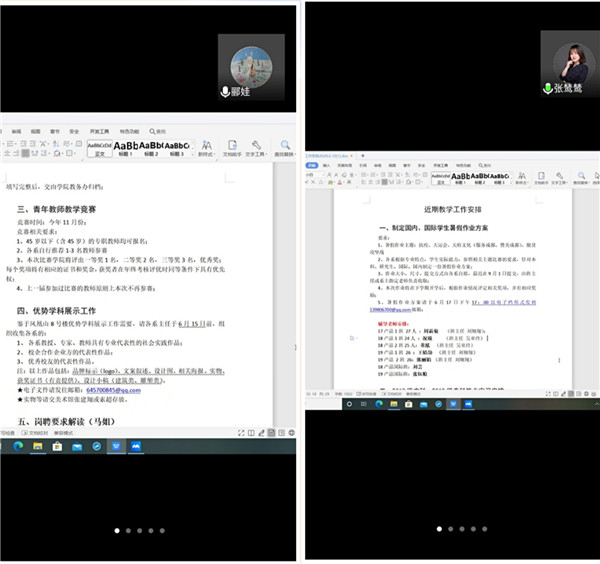This screenshot has height=564, width=600.
Task: Click 查找替换 magnifier in left ribbon
Action: click(285, 148)
